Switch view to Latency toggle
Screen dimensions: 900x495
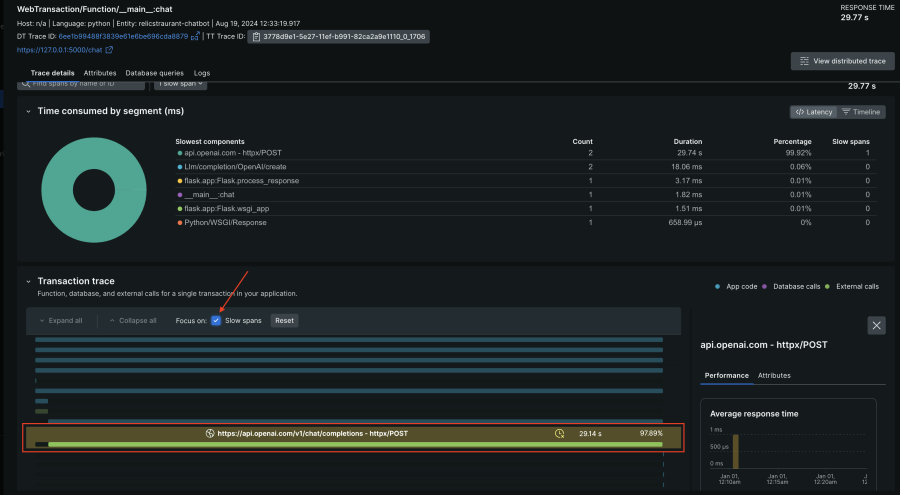(x=812, y=112)
